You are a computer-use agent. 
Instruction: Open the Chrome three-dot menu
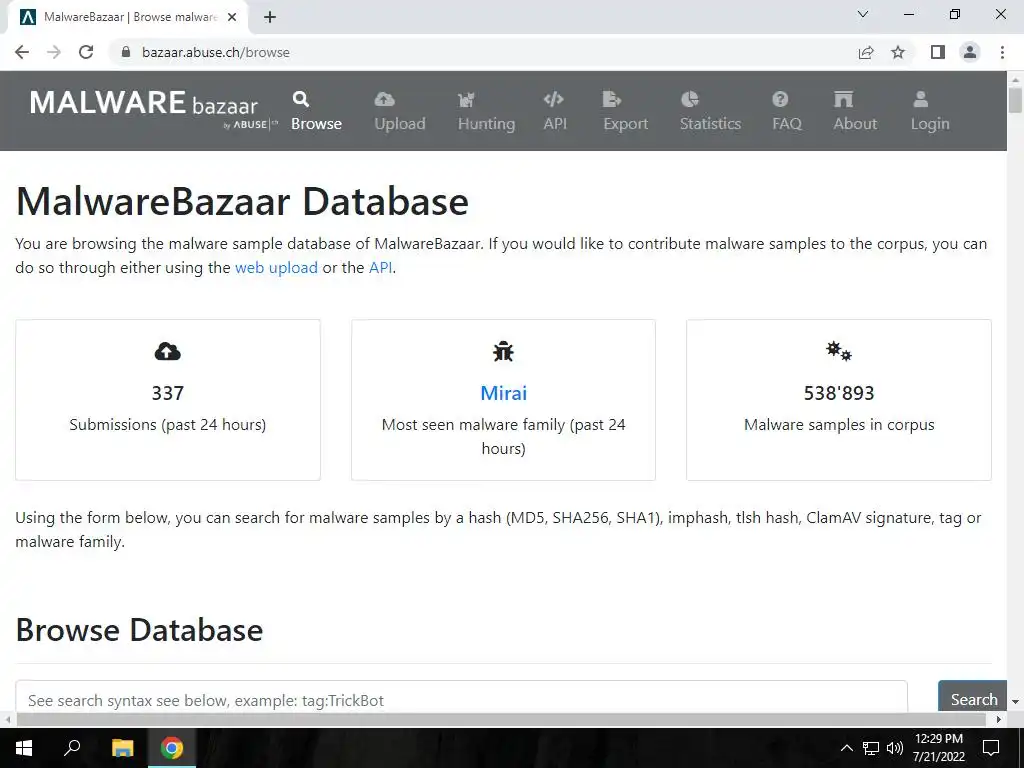1002,52
